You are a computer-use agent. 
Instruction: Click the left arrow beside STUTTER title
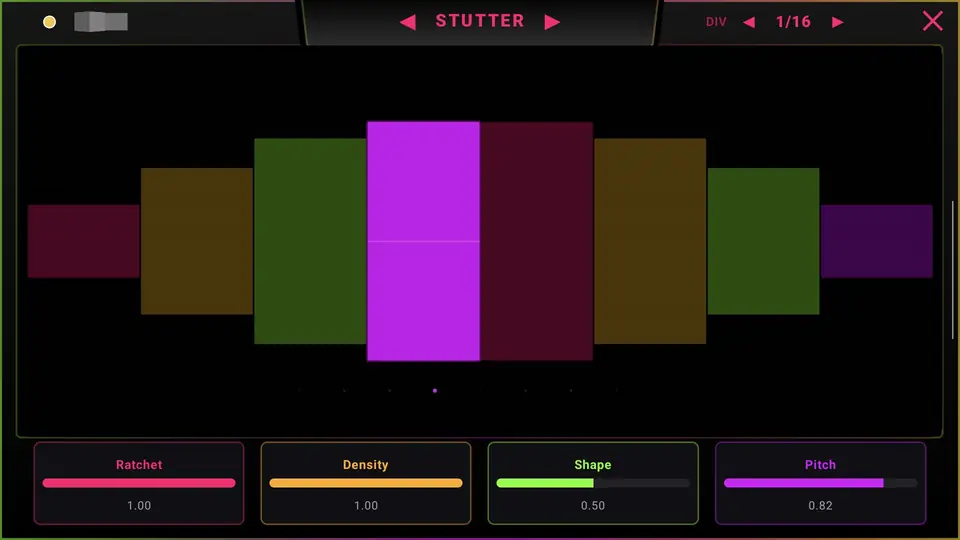coord(408,22)
